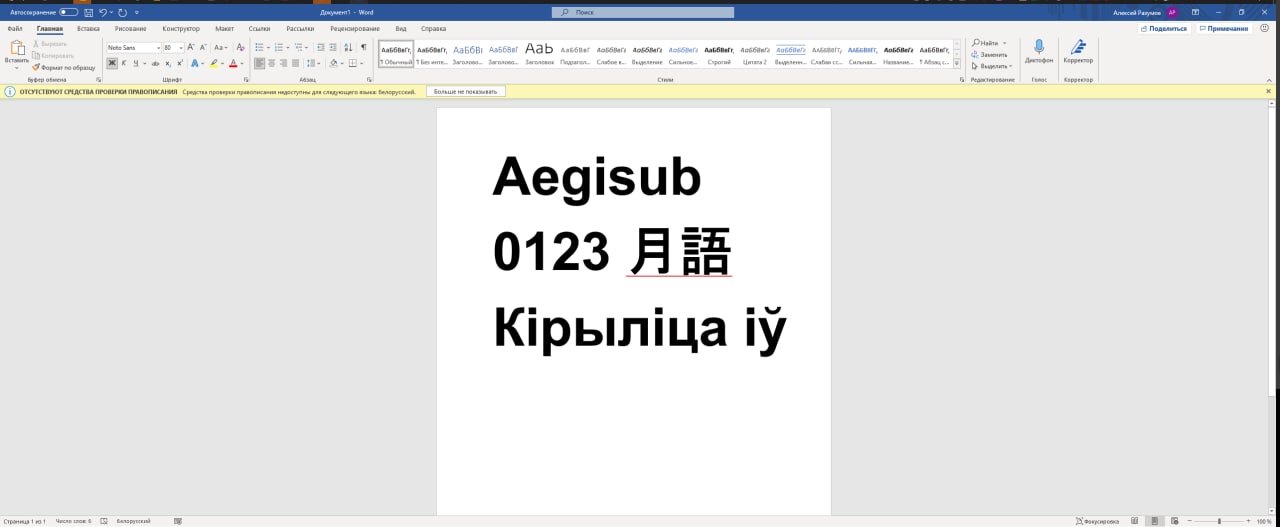The image size is (1280, 527).
Task: Click Заменить in the editing group
Action: click(989, 55)
